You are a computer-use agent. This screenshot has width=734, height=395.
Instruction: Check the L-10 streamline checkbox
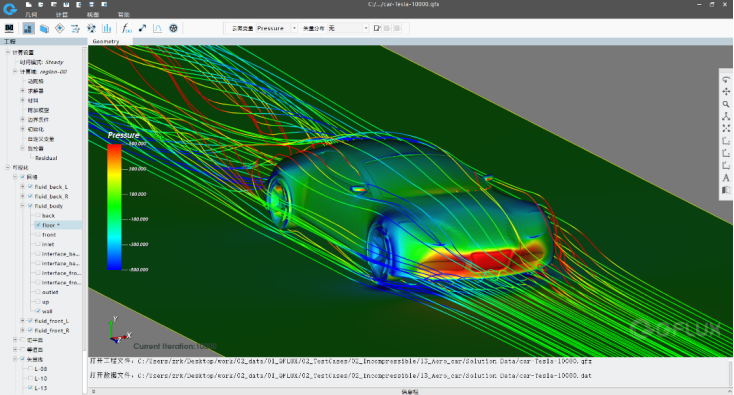[31, 379]
